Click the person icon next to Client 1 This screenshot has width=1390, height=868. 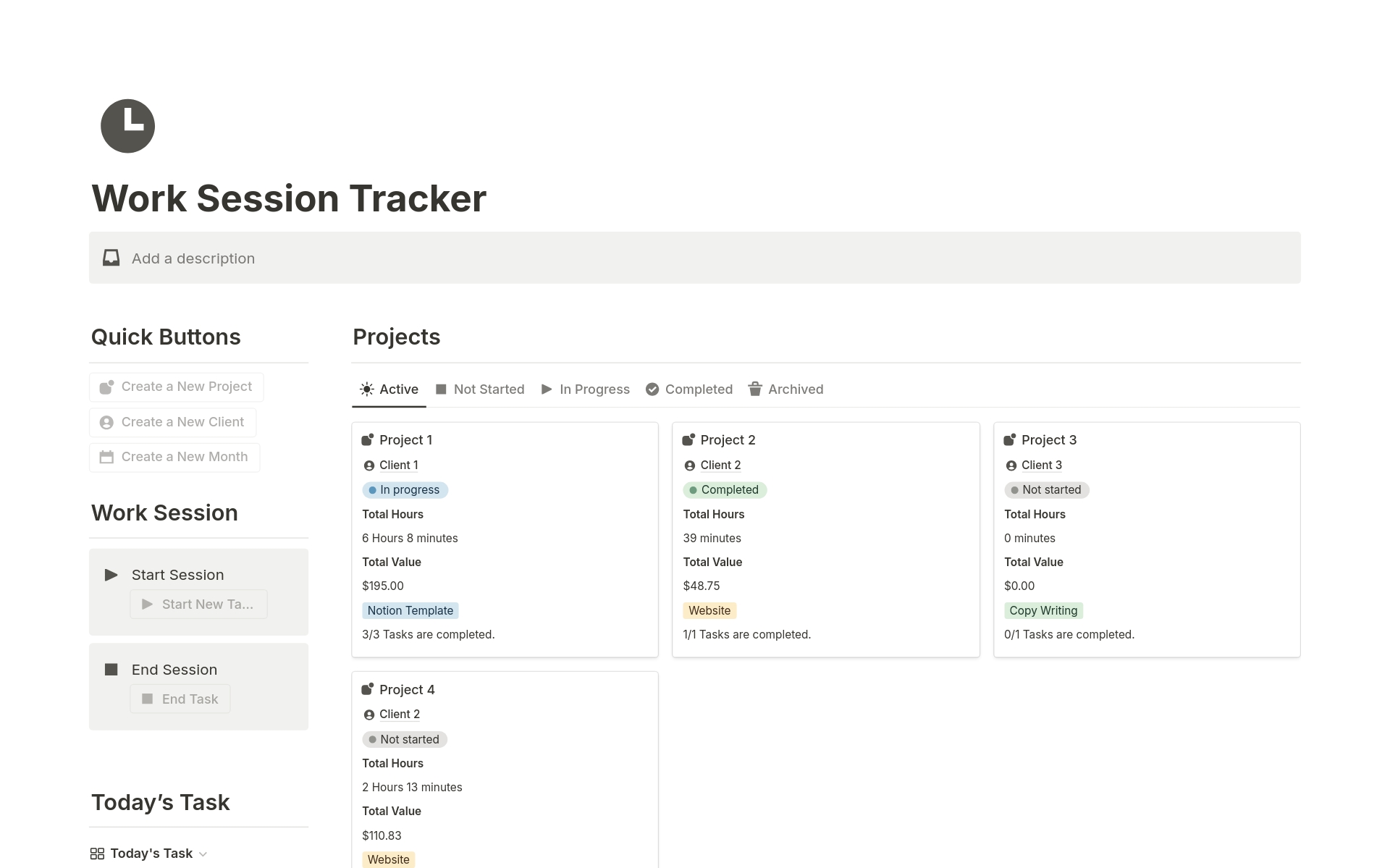click(369, 465)
